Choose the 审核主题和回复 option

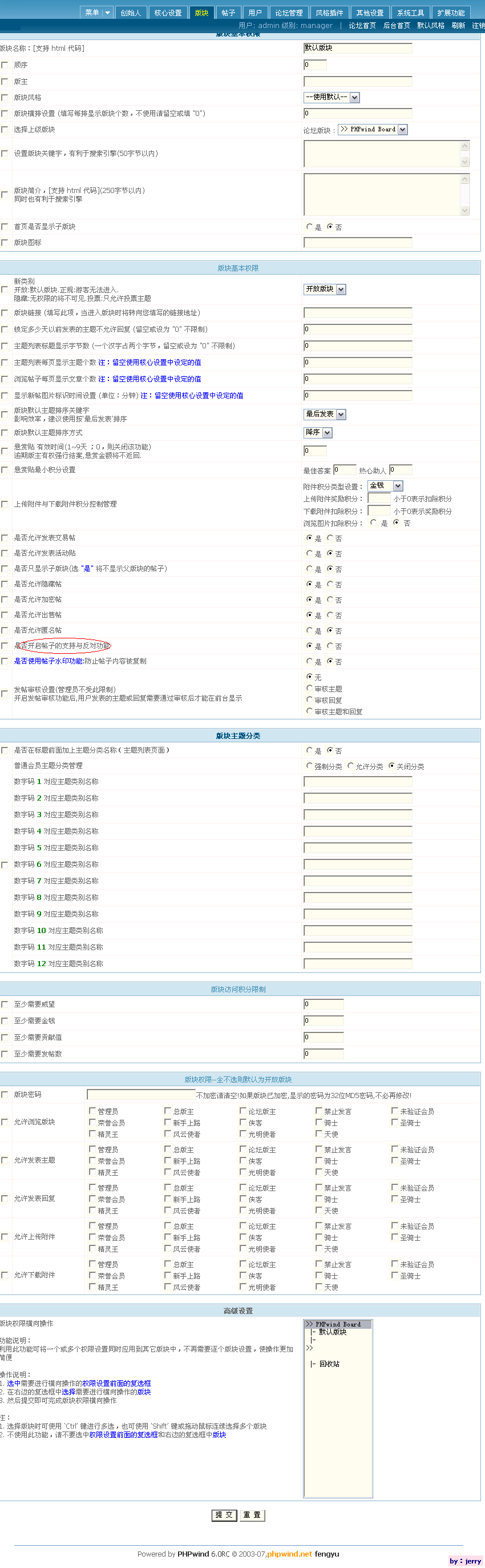coord(309,711)
